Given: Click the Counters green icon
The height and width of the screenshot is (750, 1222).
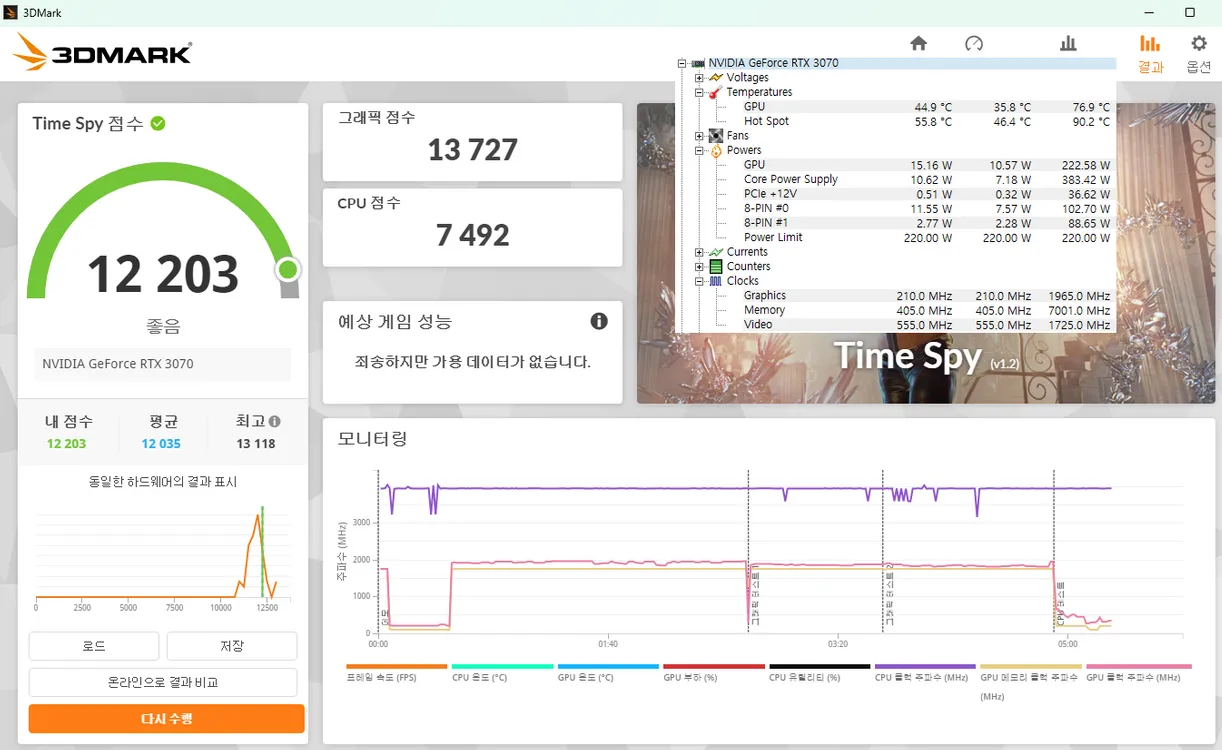Looking at the screenshot, I should pos(716,267).
